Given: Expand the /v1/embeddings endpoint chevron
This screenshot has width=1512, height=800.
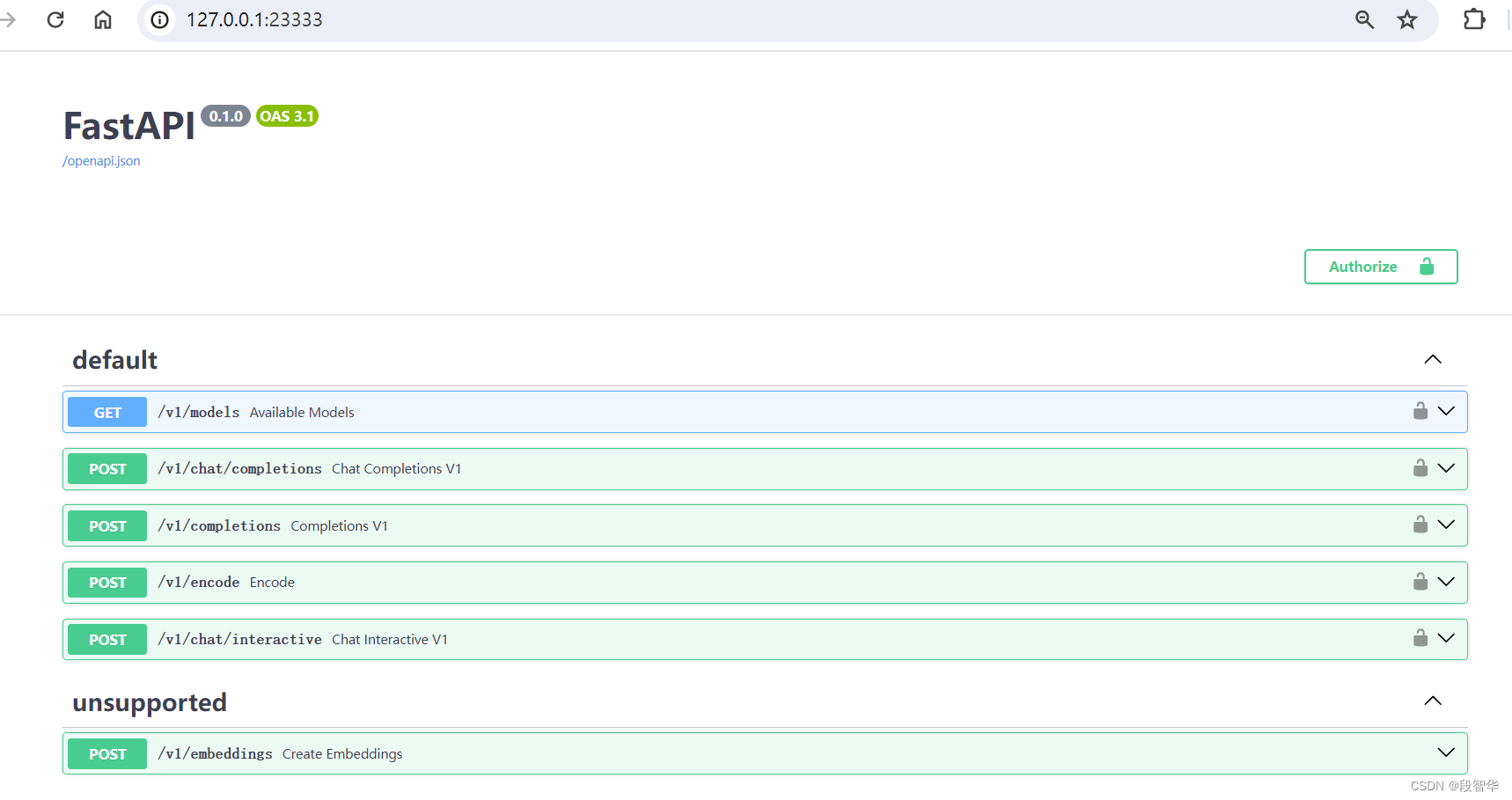Looking at the screenshot, I should click(x=1446, y=752).
